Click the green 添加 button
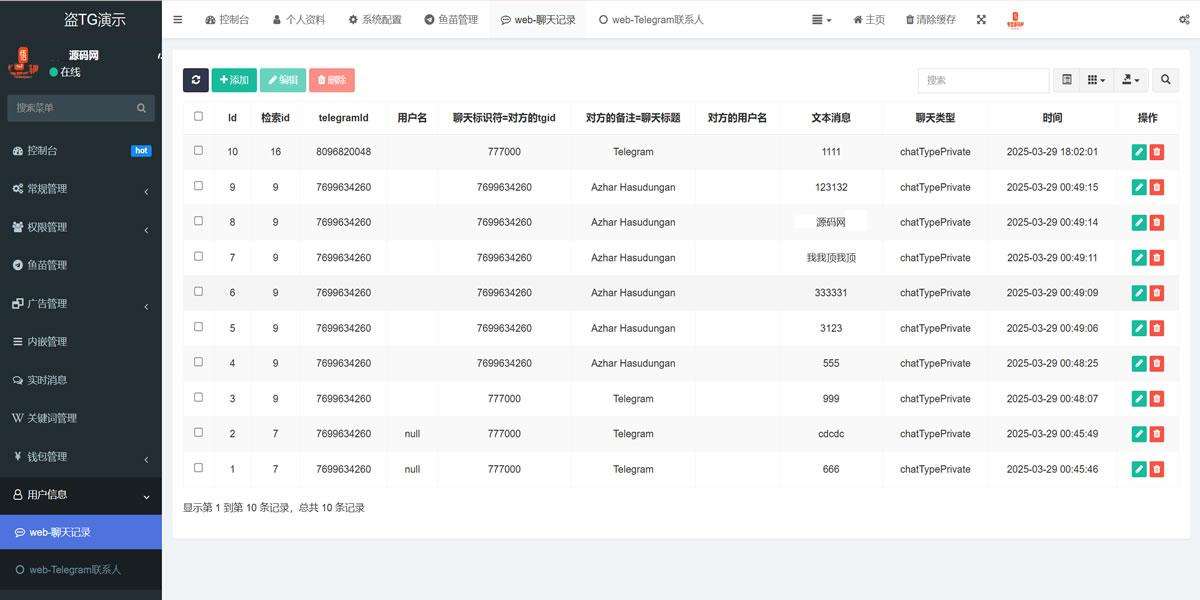Viewport: 1200px width, 600px height. click(234, 80)
